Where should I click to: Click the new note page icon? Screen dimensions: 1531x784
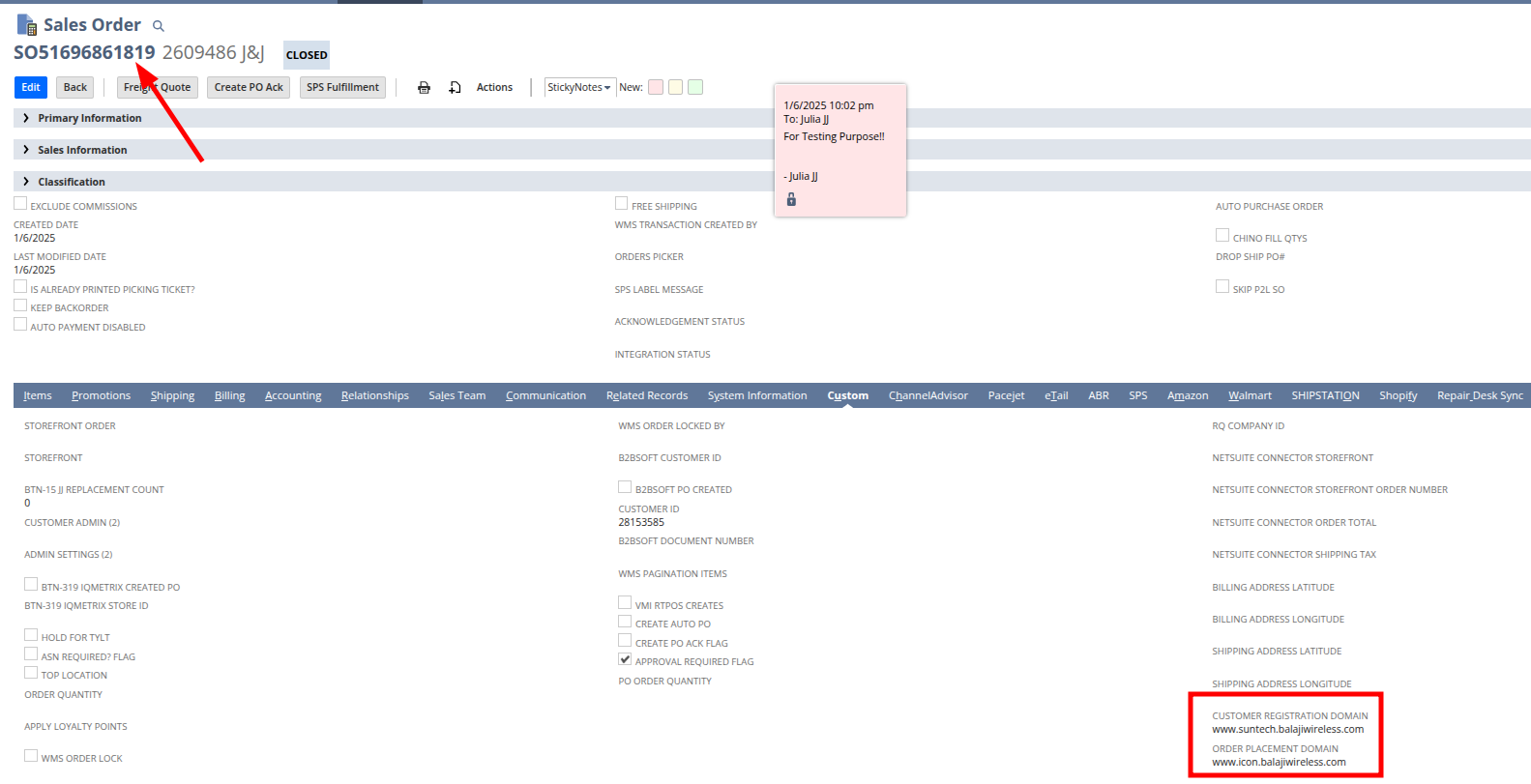[455, 88]
